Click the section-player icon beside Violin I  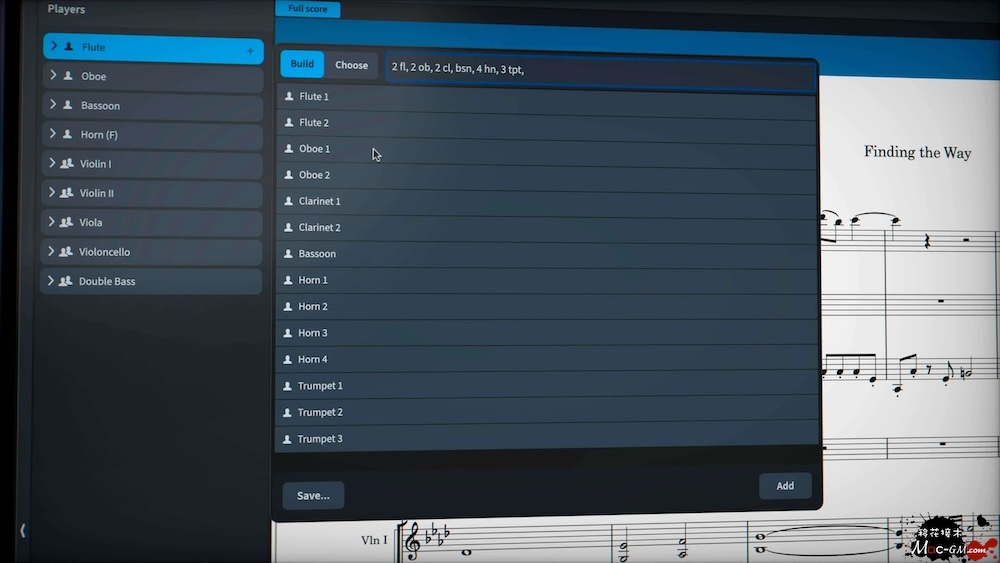[x=67, y=164]
